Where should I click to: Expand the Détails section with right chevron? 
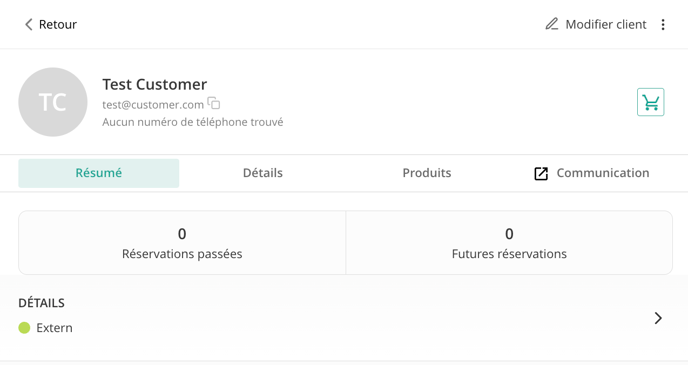[x=658, y=318]
